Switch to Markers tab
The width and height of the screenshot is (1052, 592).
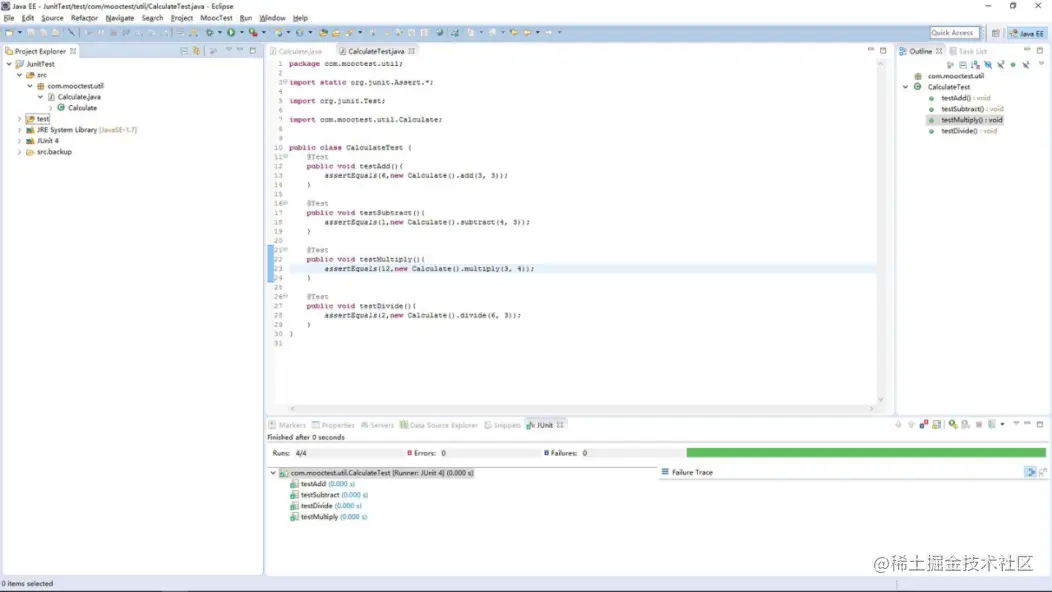[x=286, y=425]
